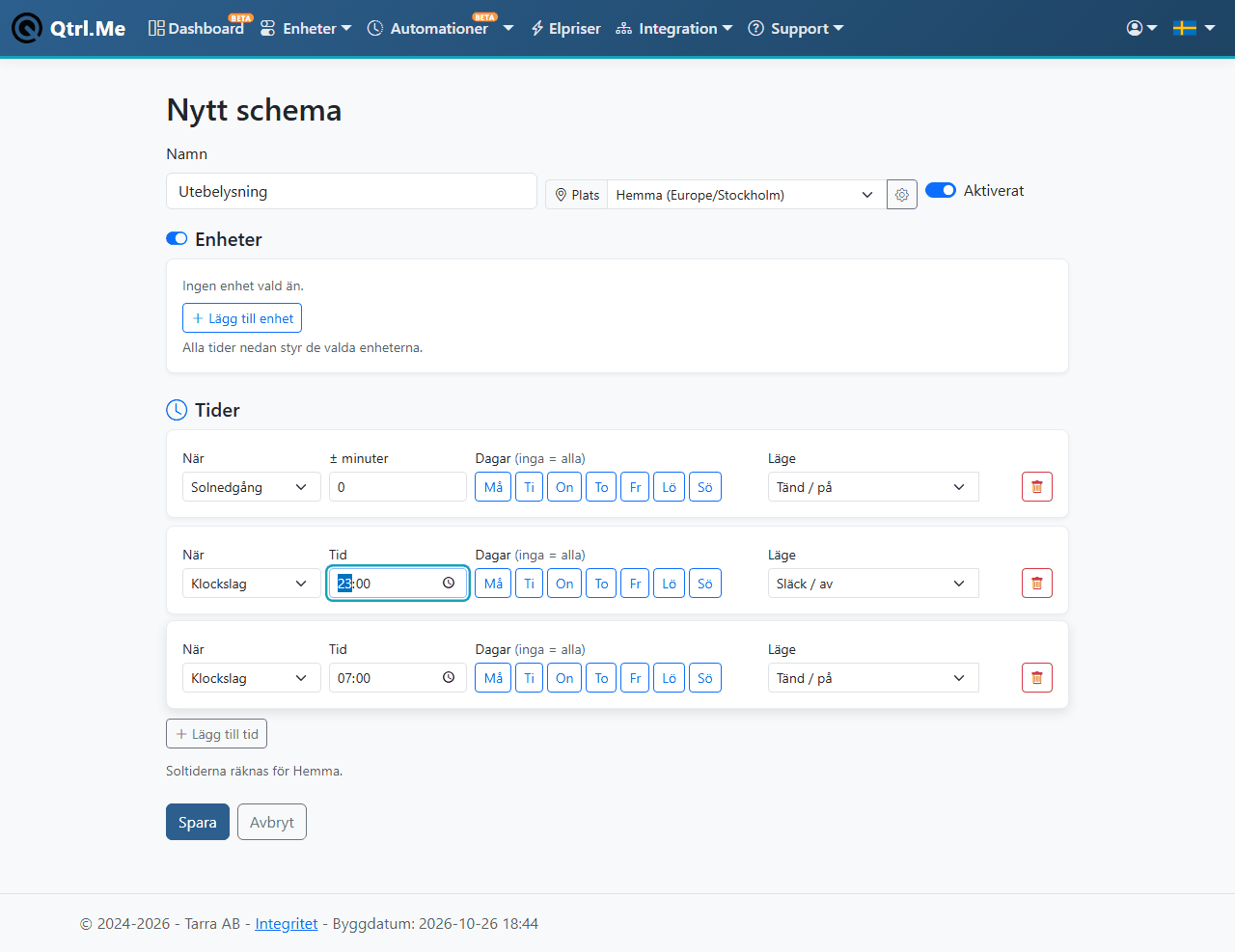Delete the 23:00 Klockslag row
This screenshot has width=1235, height=952.
pyautogui.click(x=1037, y=584)
